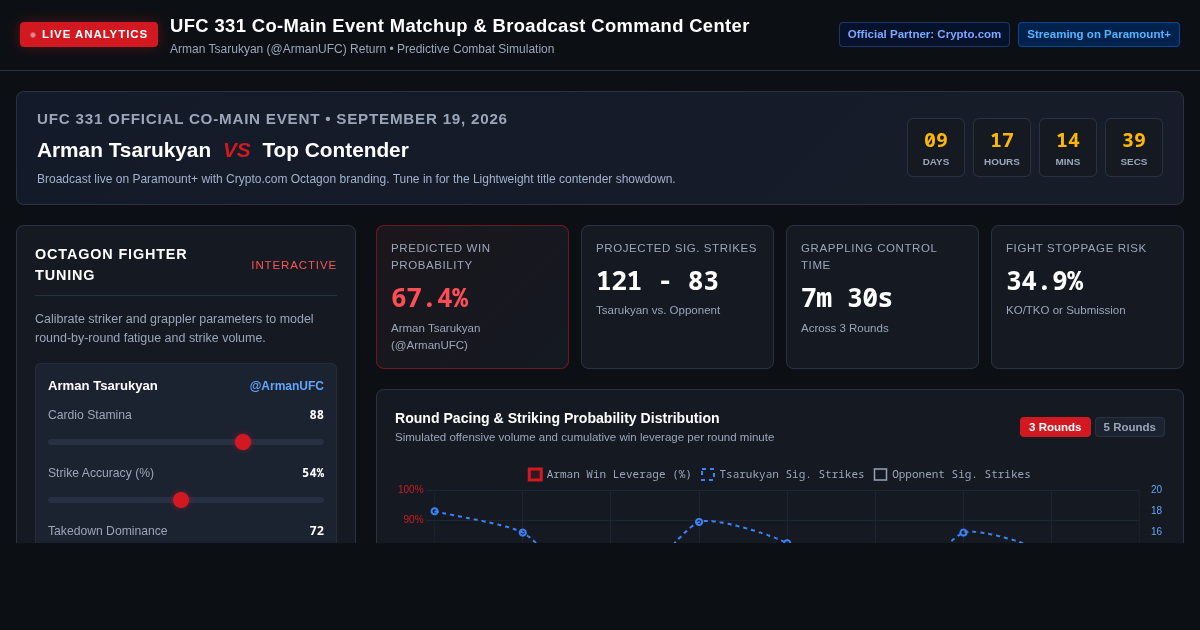Click the 67.4% win probability value
The image size is (1200, 630).
(x=429, y=298)
